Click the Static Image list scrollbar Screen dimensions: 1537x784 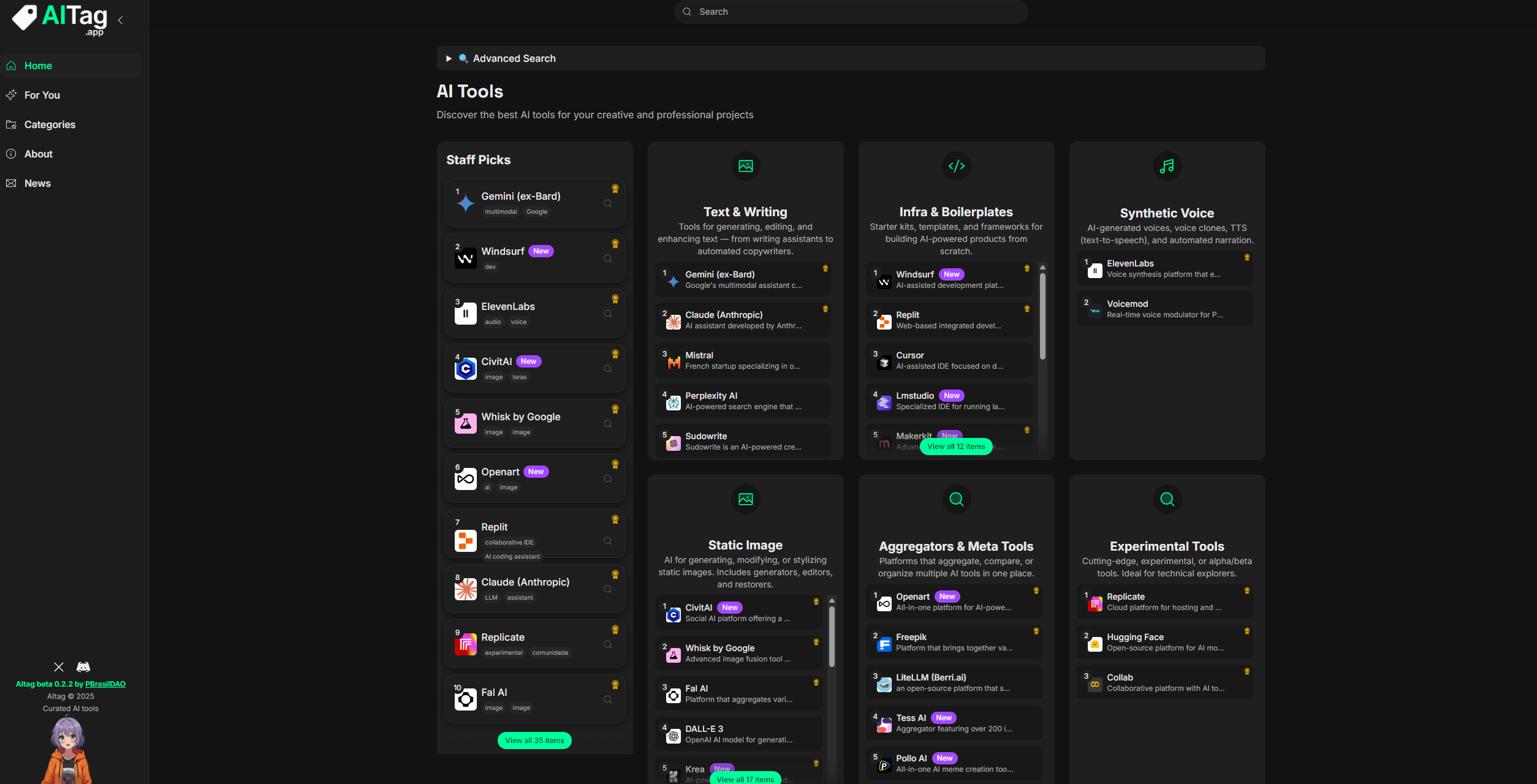pyautogui.click(x=832, y=636)
